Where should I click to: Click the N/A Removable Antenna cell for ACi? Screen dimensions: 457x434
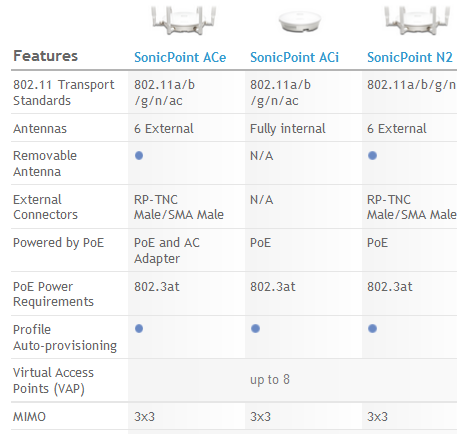point(262,156)
